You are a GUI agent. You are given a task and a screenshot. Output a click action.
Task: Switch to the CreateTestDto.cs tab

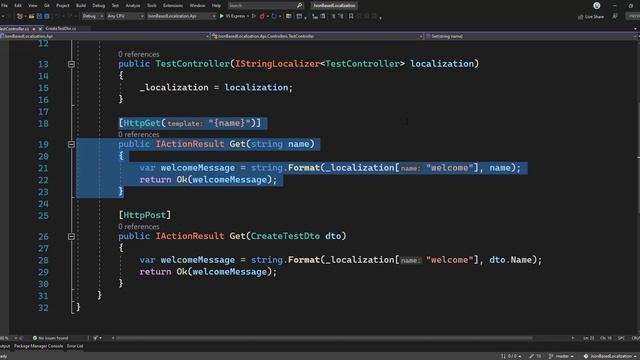tap(61, 29)
